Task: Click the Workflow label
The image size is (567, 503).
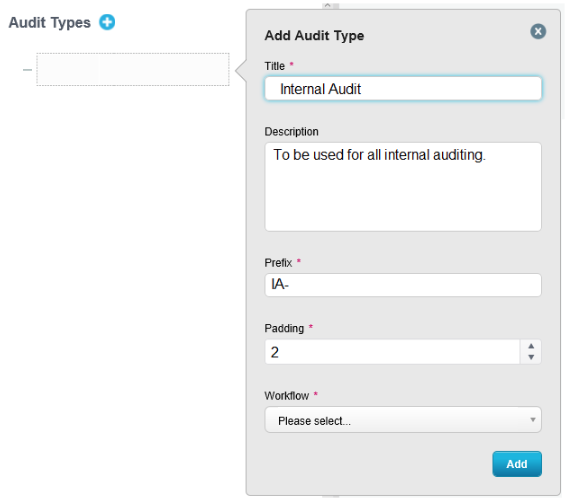Action: [x=287, y=396]
